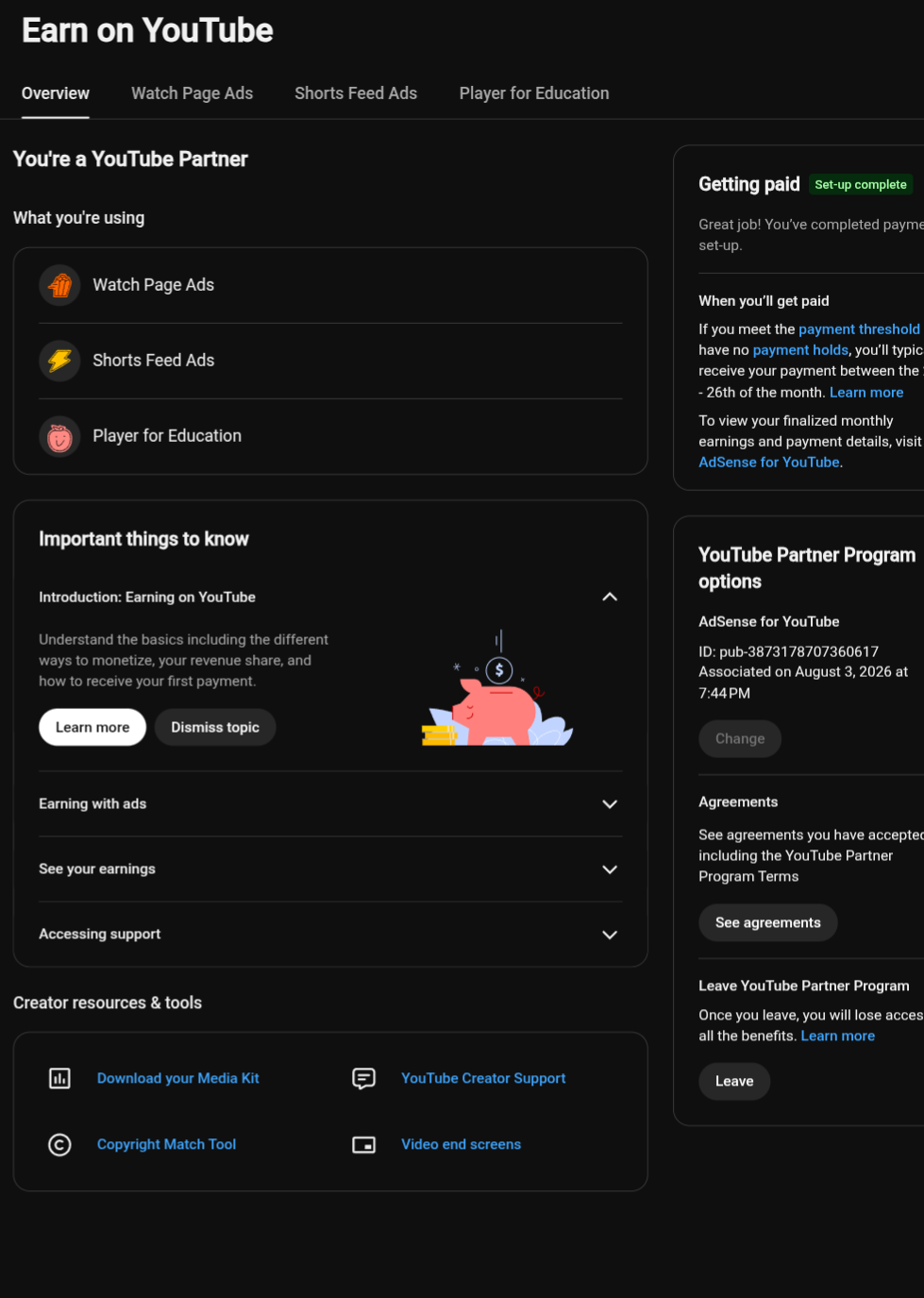
Task: Click the Earn on YouTube page title
Action: [x=147, y=31]
